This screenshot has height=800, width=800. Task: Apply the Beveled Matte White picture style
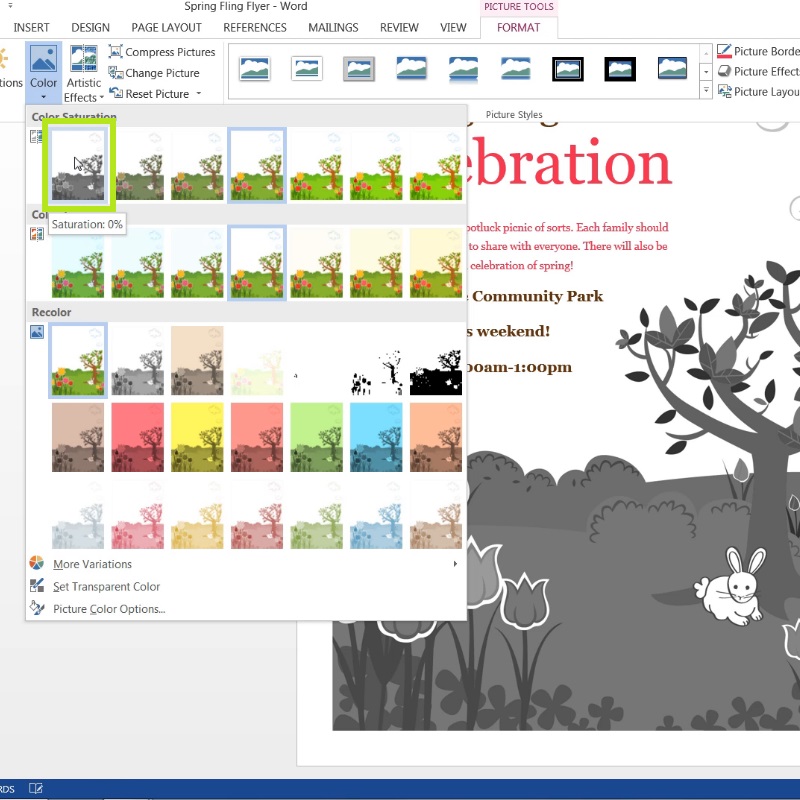[x=307, y=69]
